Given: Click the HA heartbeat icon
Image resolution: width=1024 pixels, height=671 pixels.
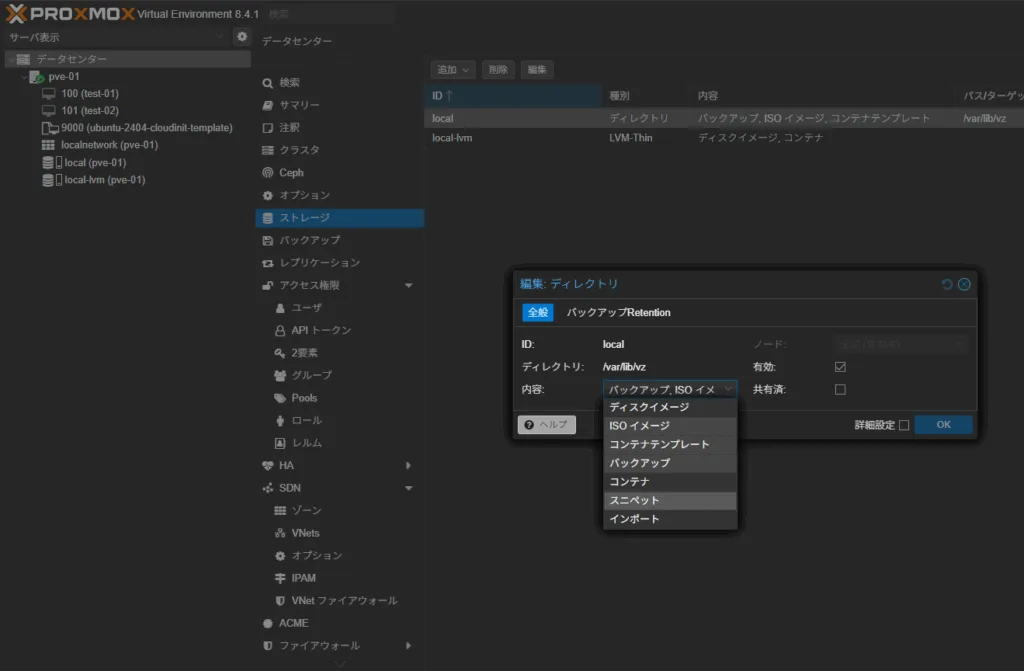Looking at the screenshot, I should click(x=267, y=466).
